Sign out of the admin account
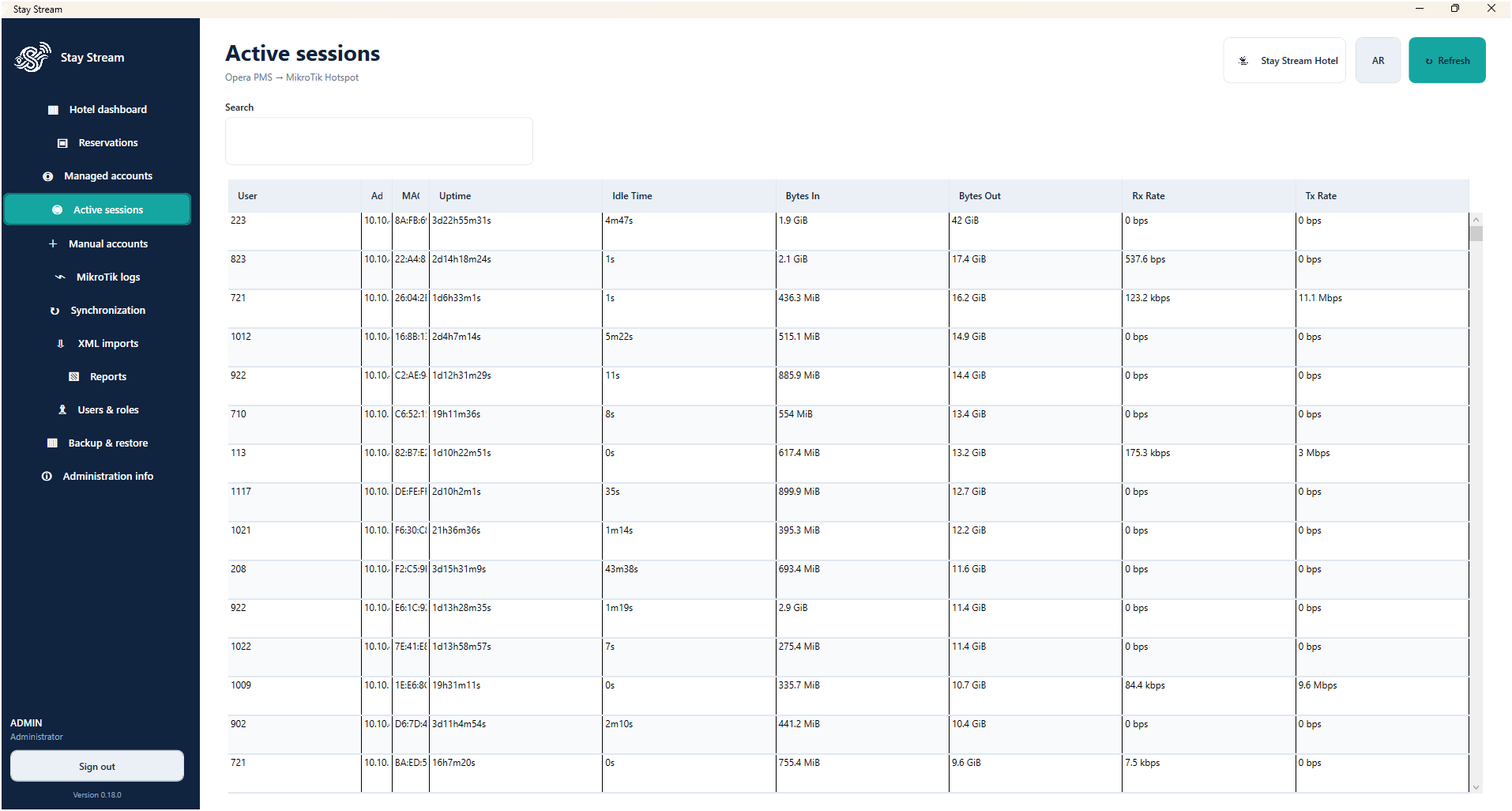Image resolution: width=1512 pixels, height=811 pixels. coord(97,766)
